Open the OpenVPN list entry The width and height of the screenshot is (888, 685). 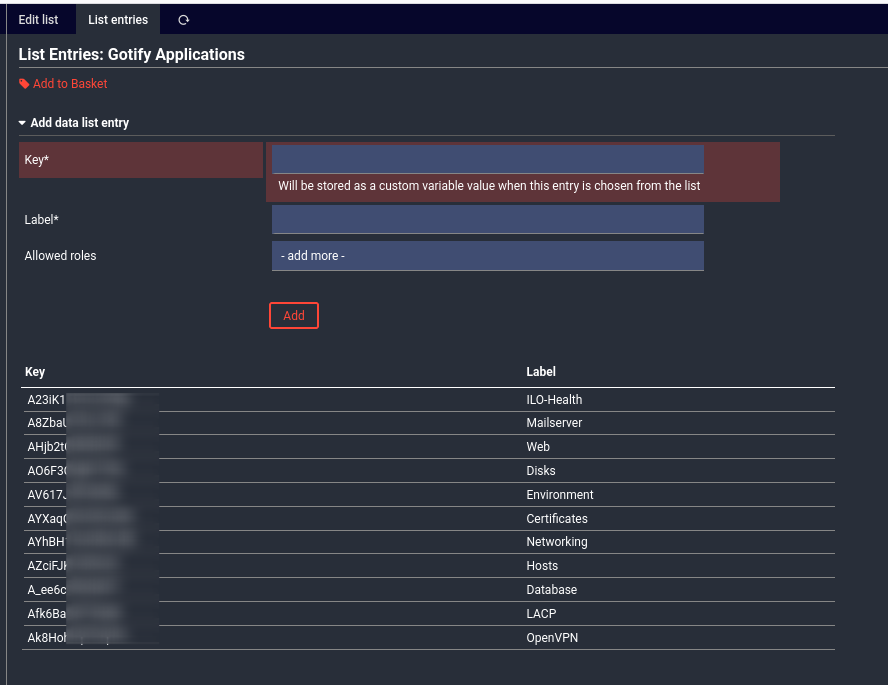[x=552, y=638]
